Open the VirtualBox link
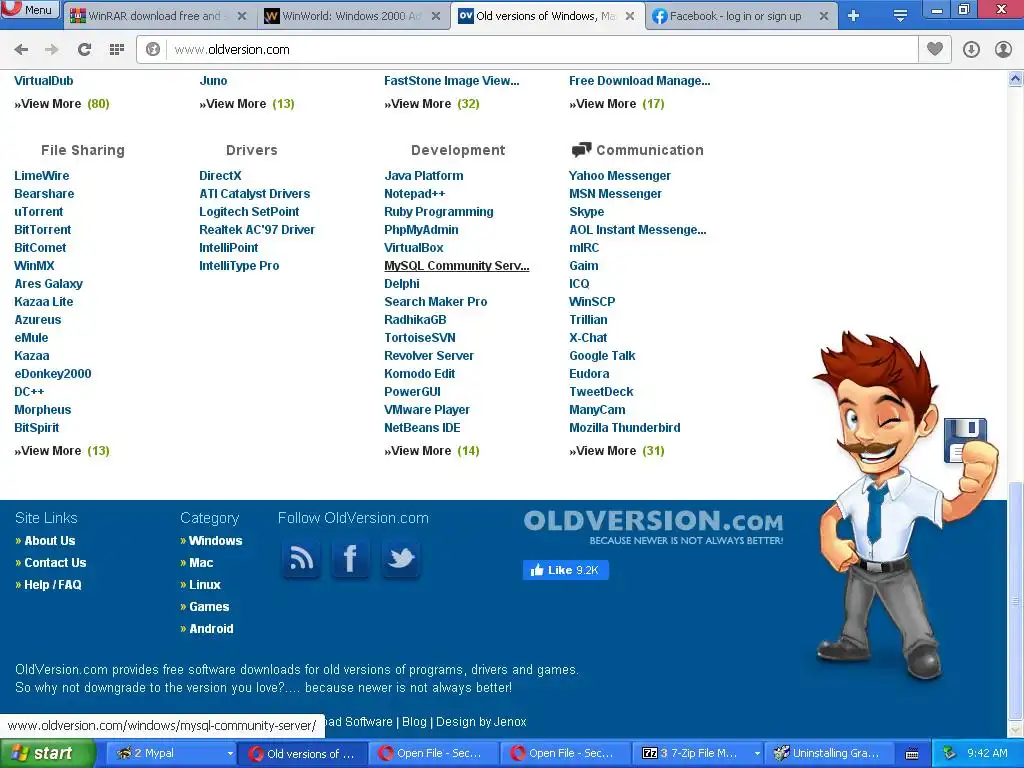1024x768 pixels. [x=413, y=248]
